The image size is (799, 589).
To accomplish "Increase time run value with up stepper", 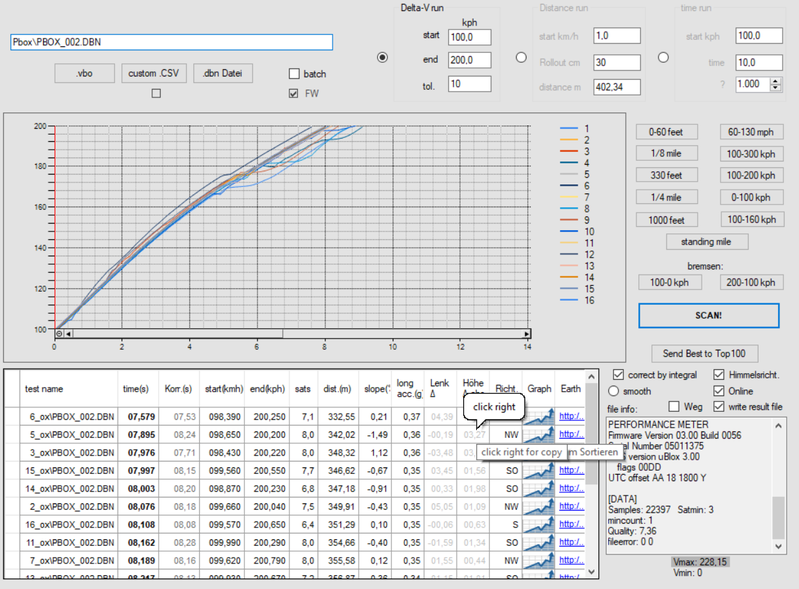I will 776,81.
